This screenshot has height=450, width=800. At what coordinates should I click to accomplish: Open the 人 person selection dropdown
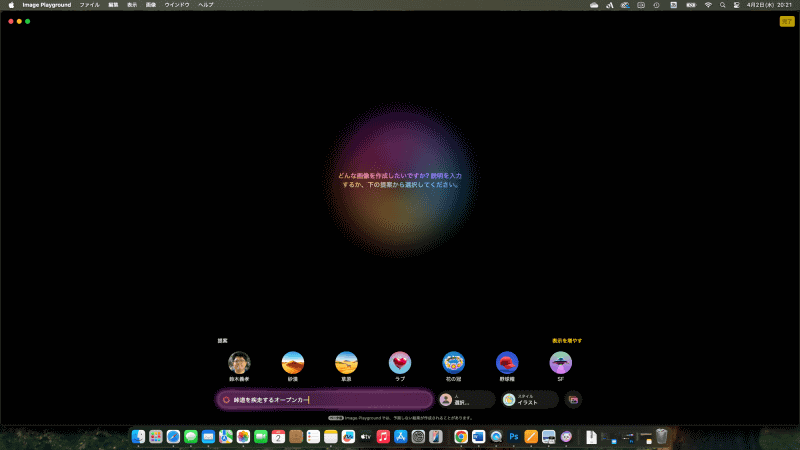click(x=466, y=399)
